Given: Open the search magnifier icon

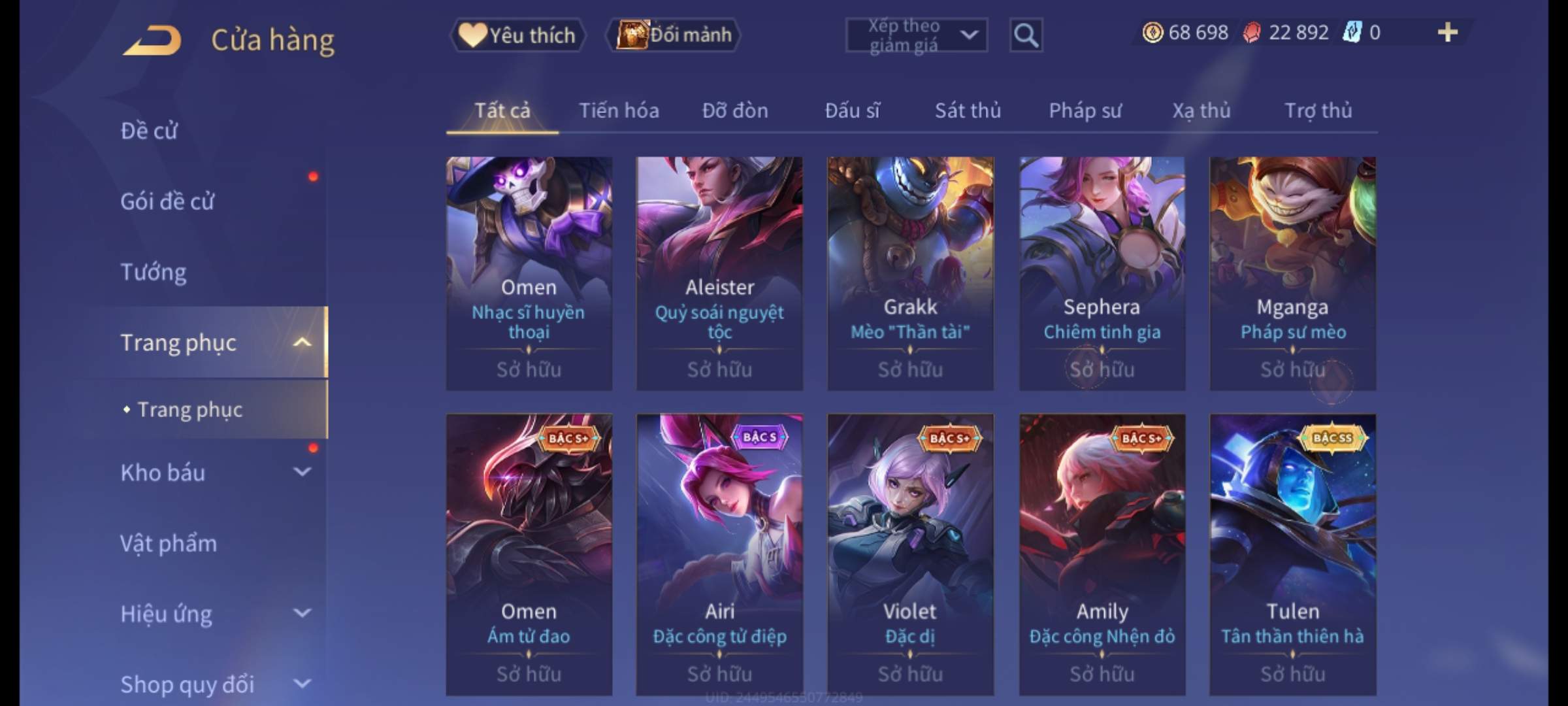Looking at the screenshot, I should click(x=1026, y=35).
